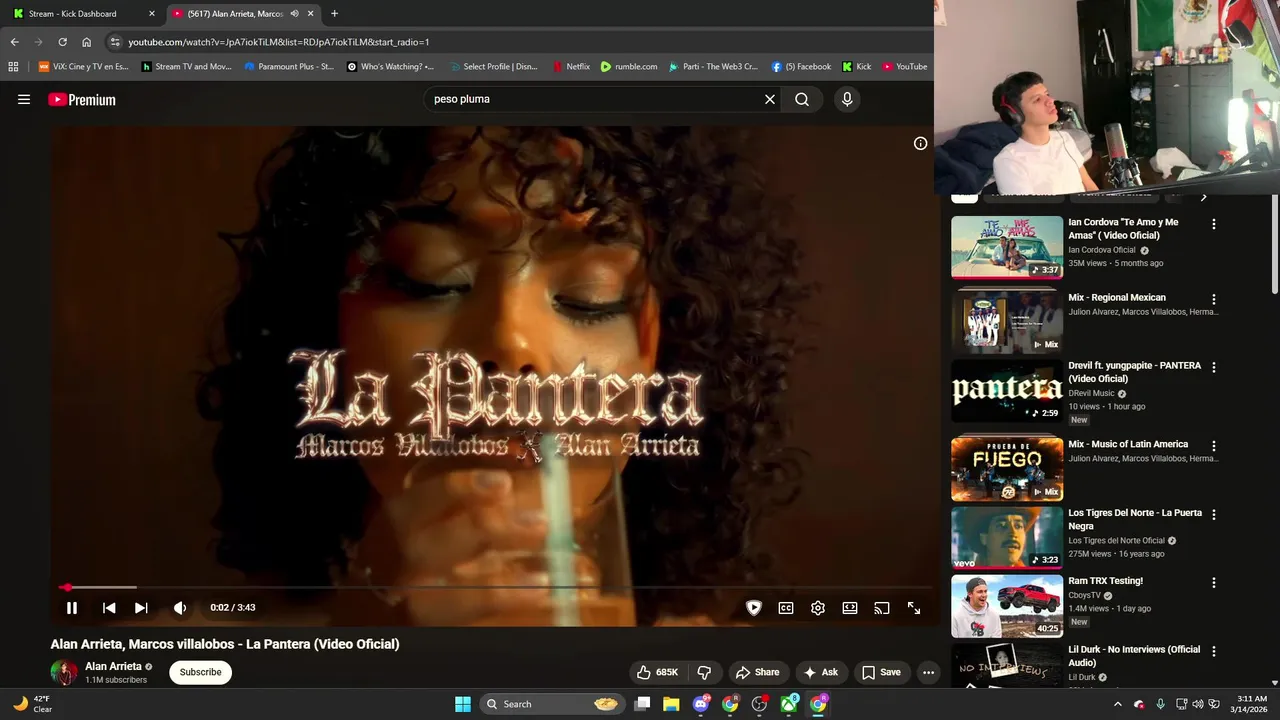Open options for Mix - Regional Mexican

1214,299
